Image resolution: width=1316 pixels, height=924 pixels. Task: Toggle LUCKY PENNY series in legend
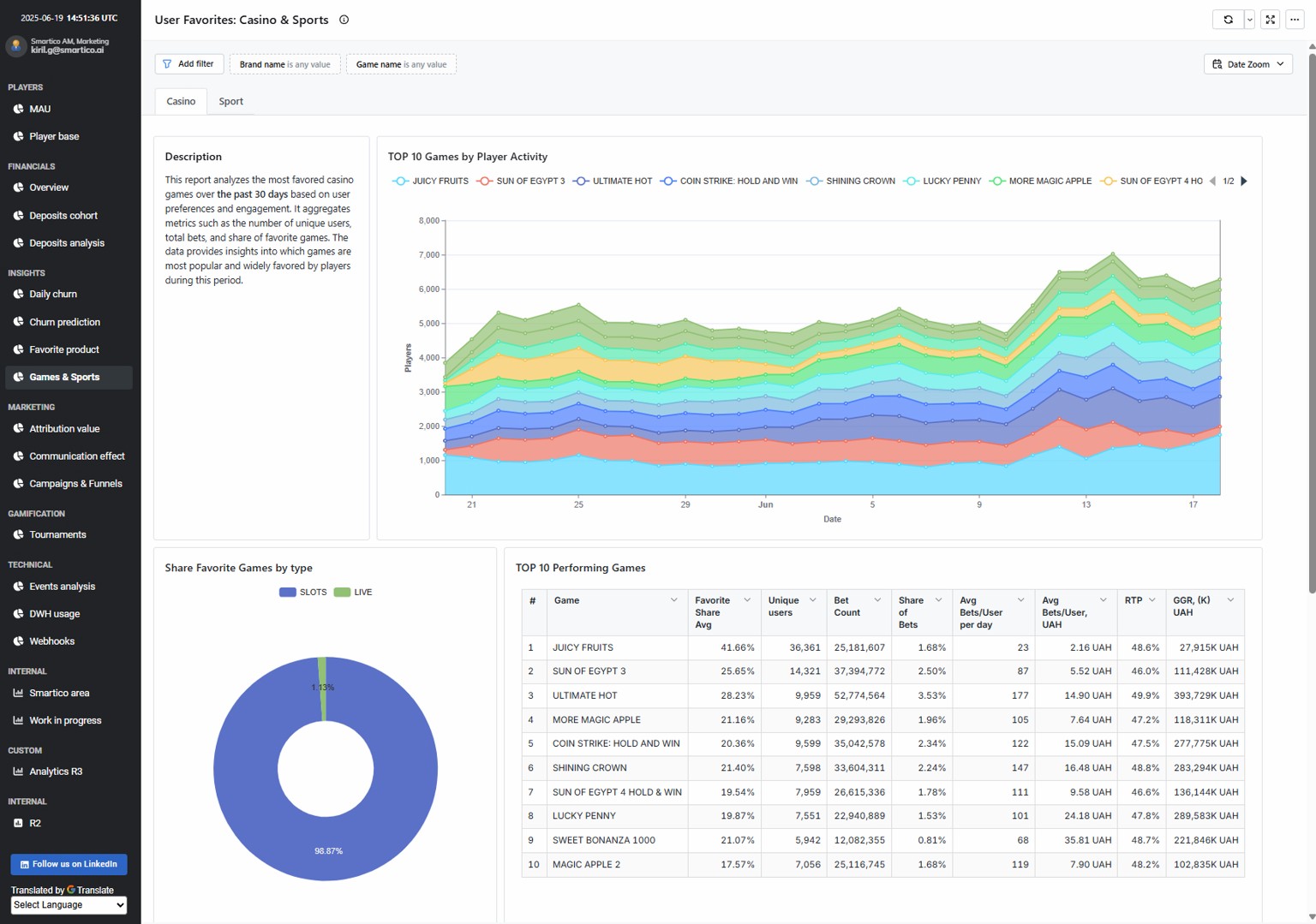942,181
